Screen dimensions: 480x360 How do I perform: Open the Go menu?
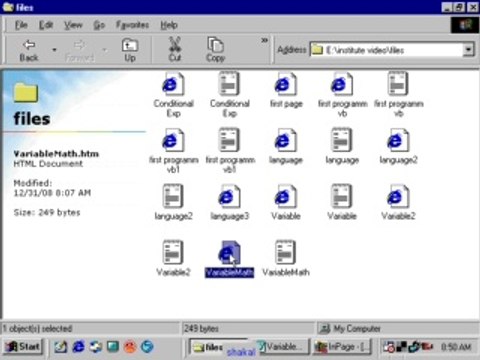pyautogui.click(x=99, y=25)
